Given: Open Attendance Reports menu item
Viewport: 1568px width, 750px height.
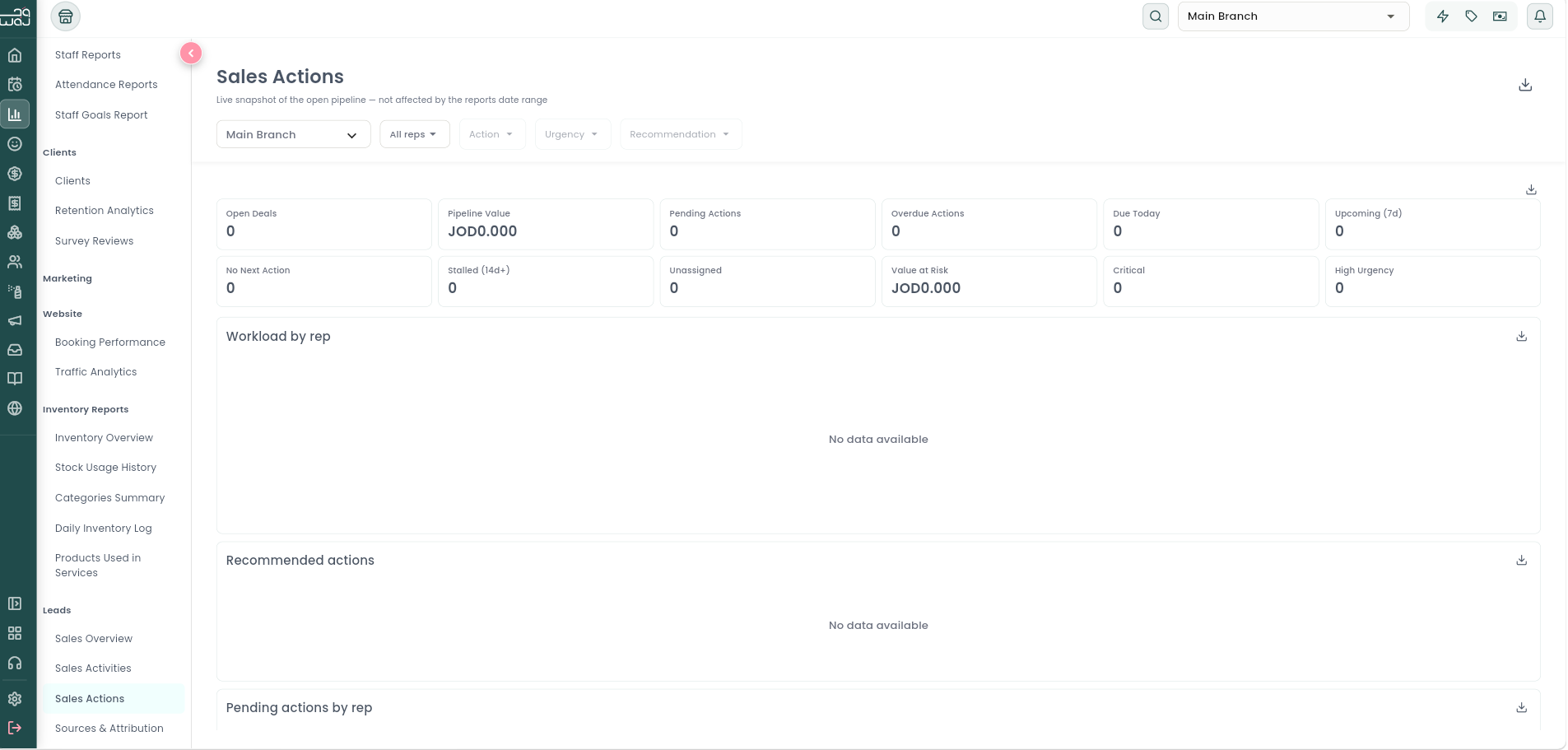Looking at the screenshot, I should (x=106, y=85).
